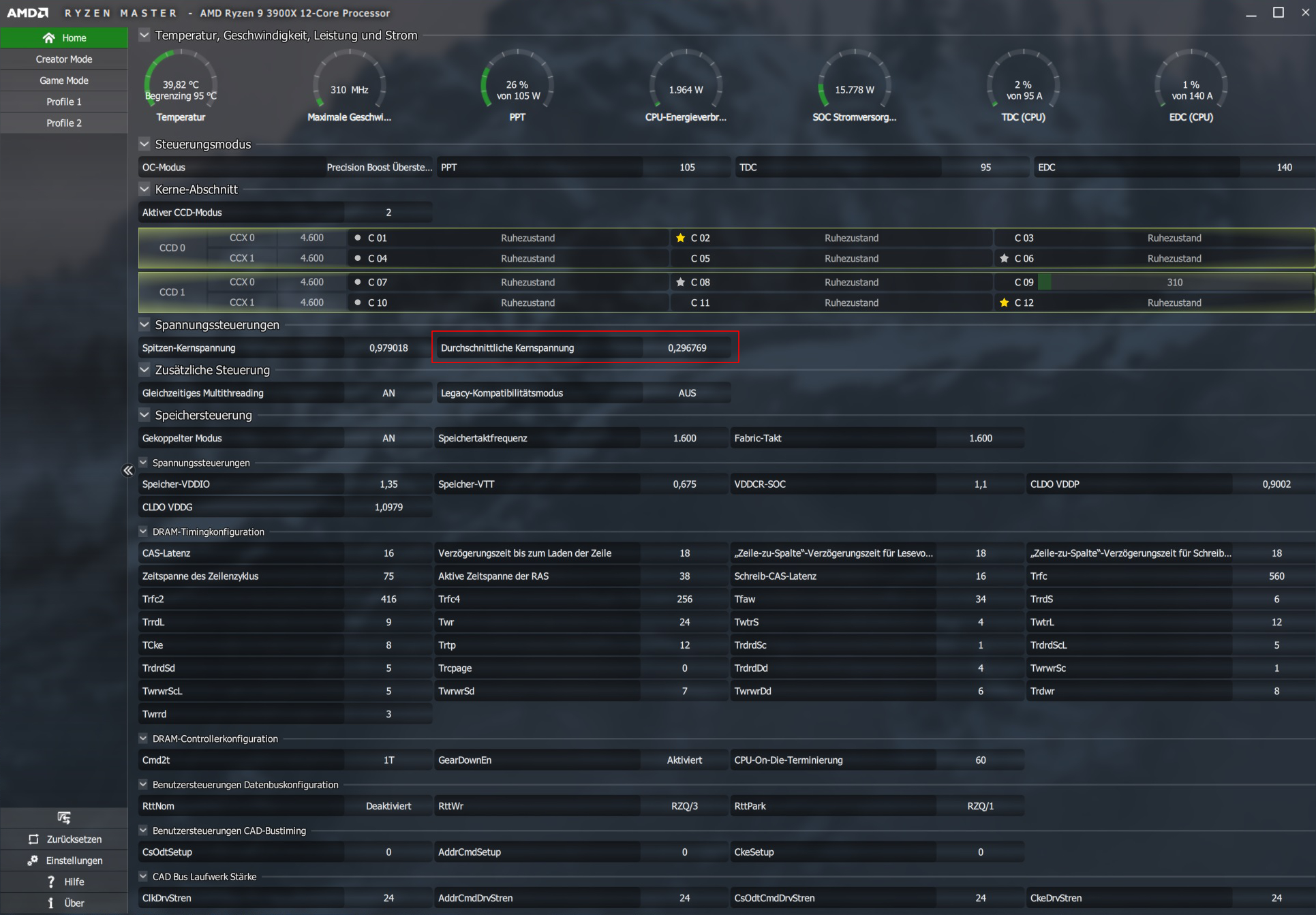Open Einstellungen via its gear icon
This screenshot has width=1316, height=915.
33,860
